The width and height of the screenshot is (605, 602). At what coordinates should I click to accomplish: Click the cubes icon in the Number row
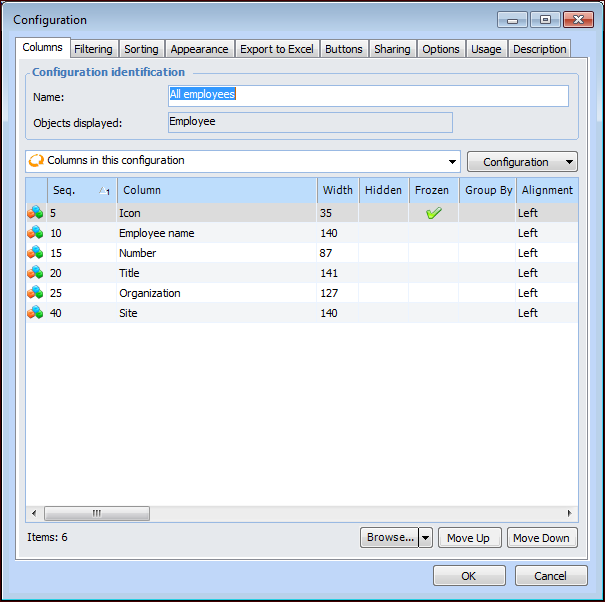point(35,253)
